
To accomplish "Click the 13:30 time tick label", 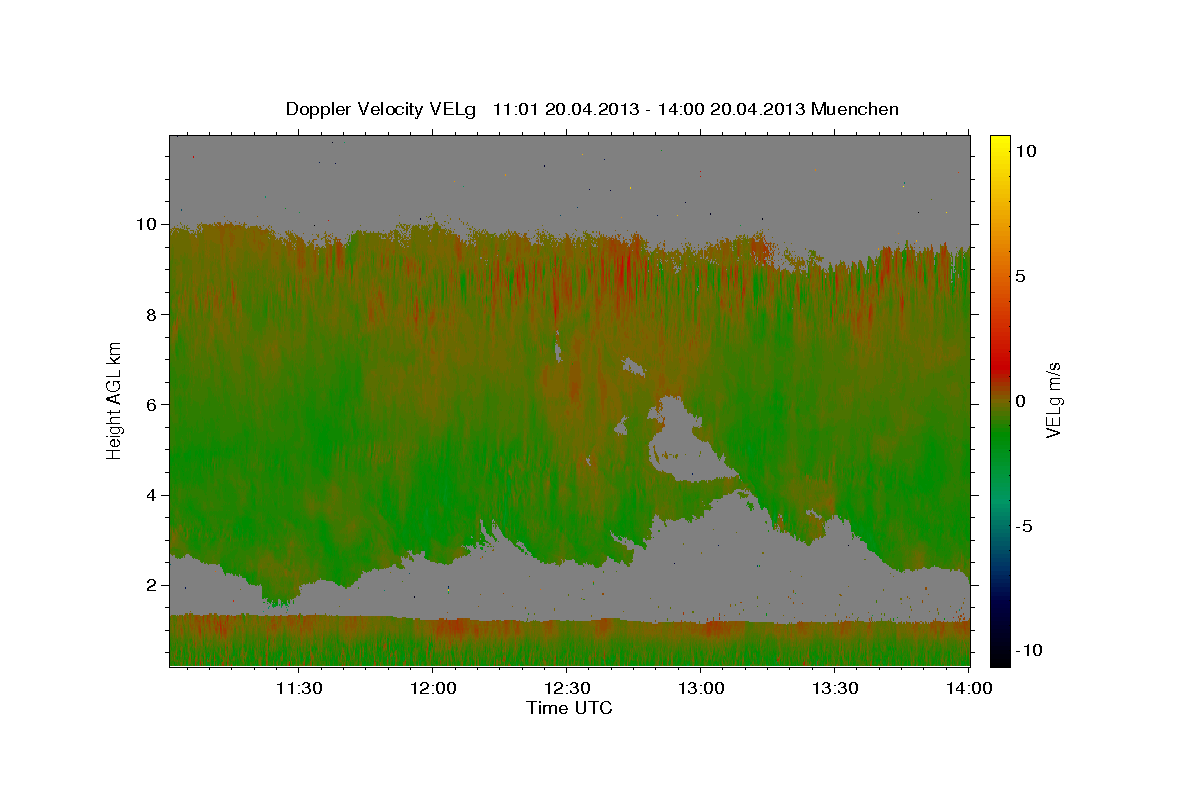I will click(834, 689).
